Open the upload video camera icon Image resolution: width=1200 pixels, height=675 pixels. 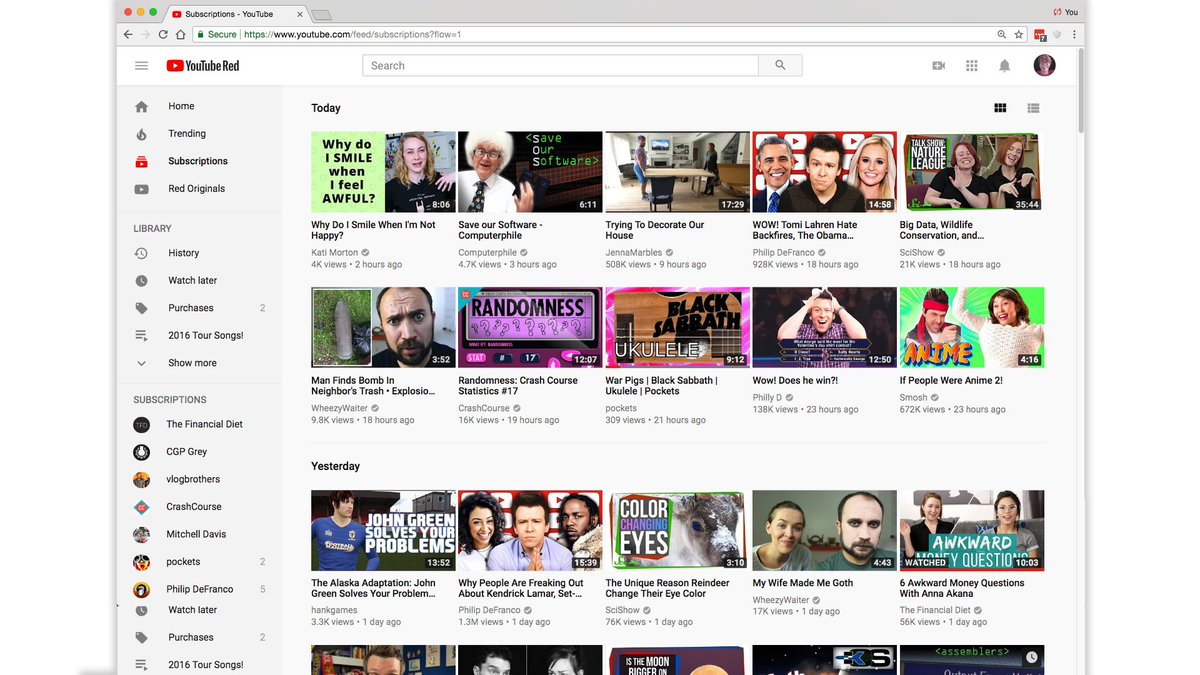(x=938, y=66)
